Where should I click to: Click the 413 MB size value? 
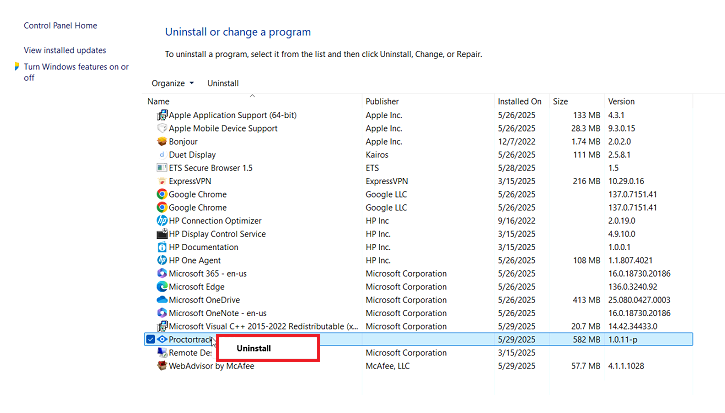coord(586,300)
